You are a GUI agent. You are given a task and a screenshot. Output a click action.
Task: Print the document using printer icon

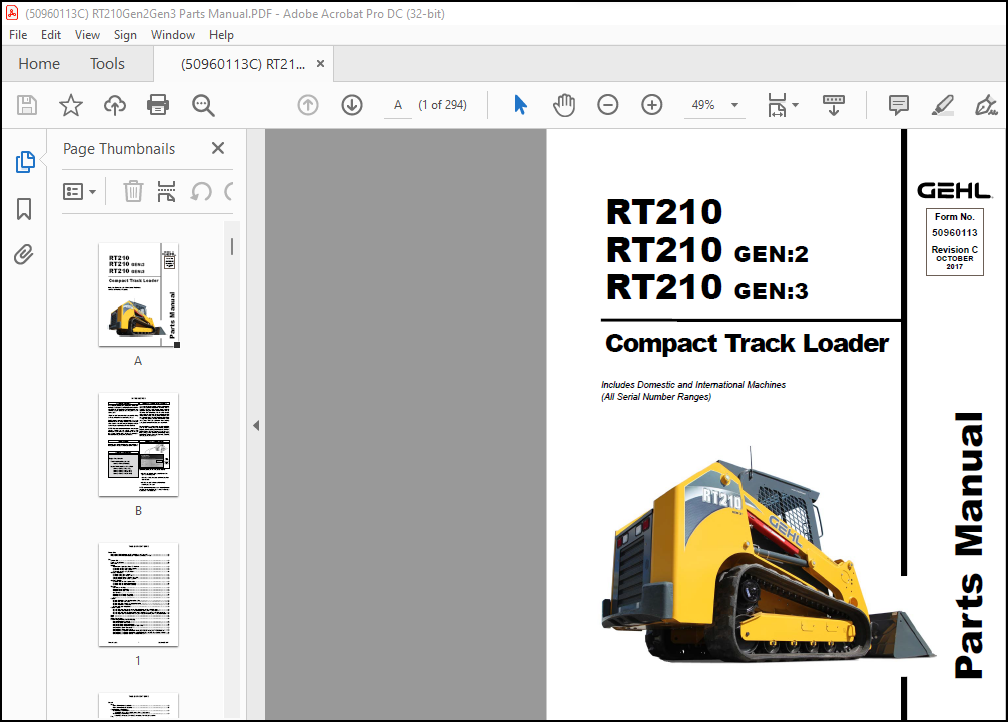158,105
